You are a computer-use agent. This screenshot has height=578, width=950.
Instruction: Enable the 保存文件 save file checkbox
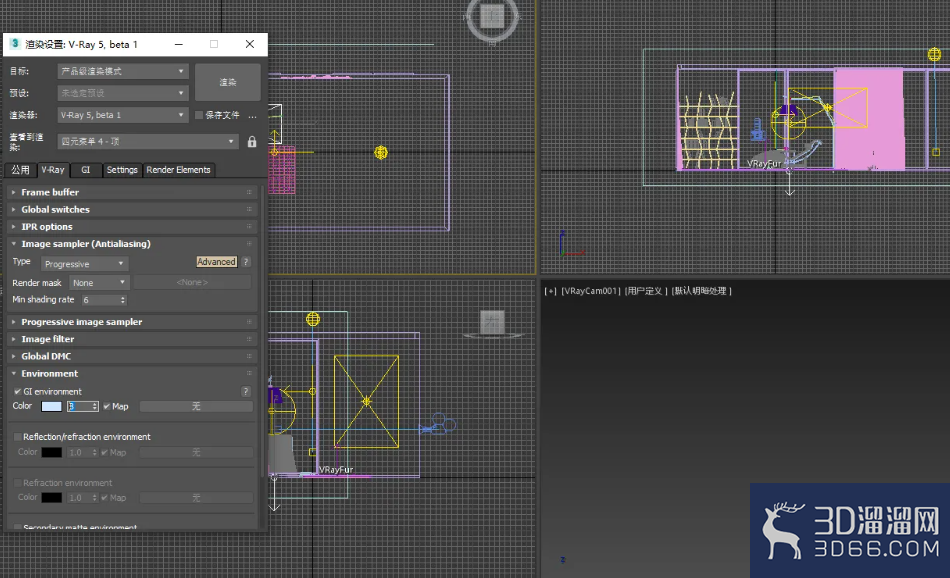point(199,115)
